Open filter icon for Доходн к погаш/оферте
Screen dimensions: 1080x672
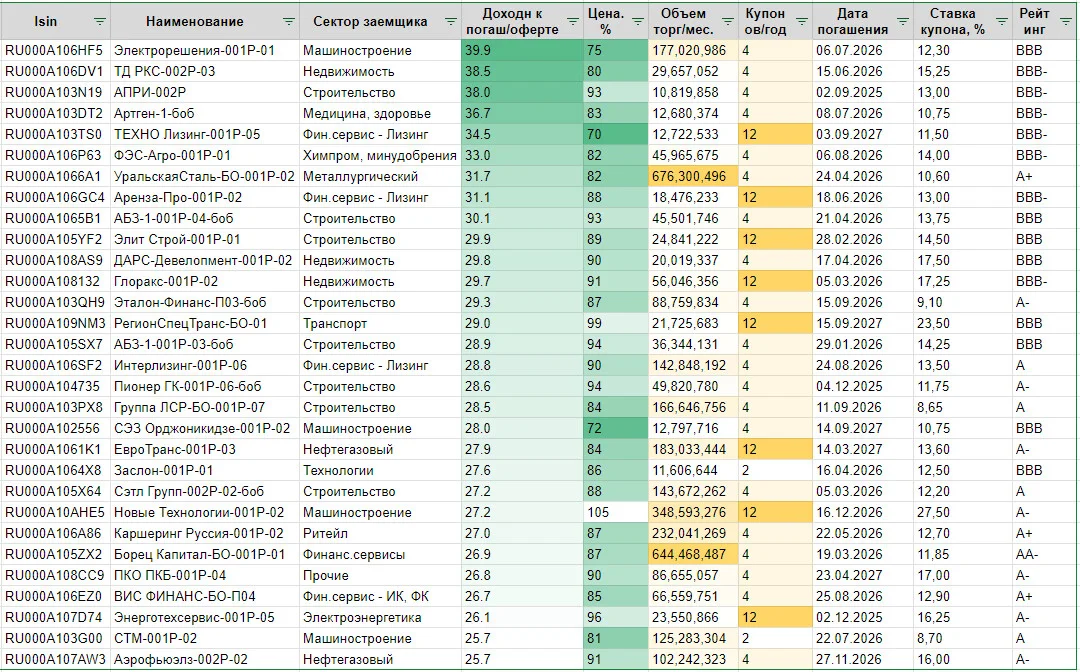pos(572,22)
